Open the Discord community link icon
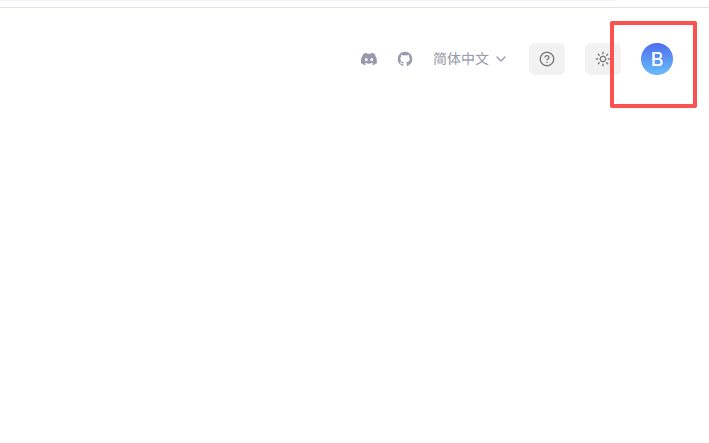The image size is (709, 443). (x=369, y=59)
